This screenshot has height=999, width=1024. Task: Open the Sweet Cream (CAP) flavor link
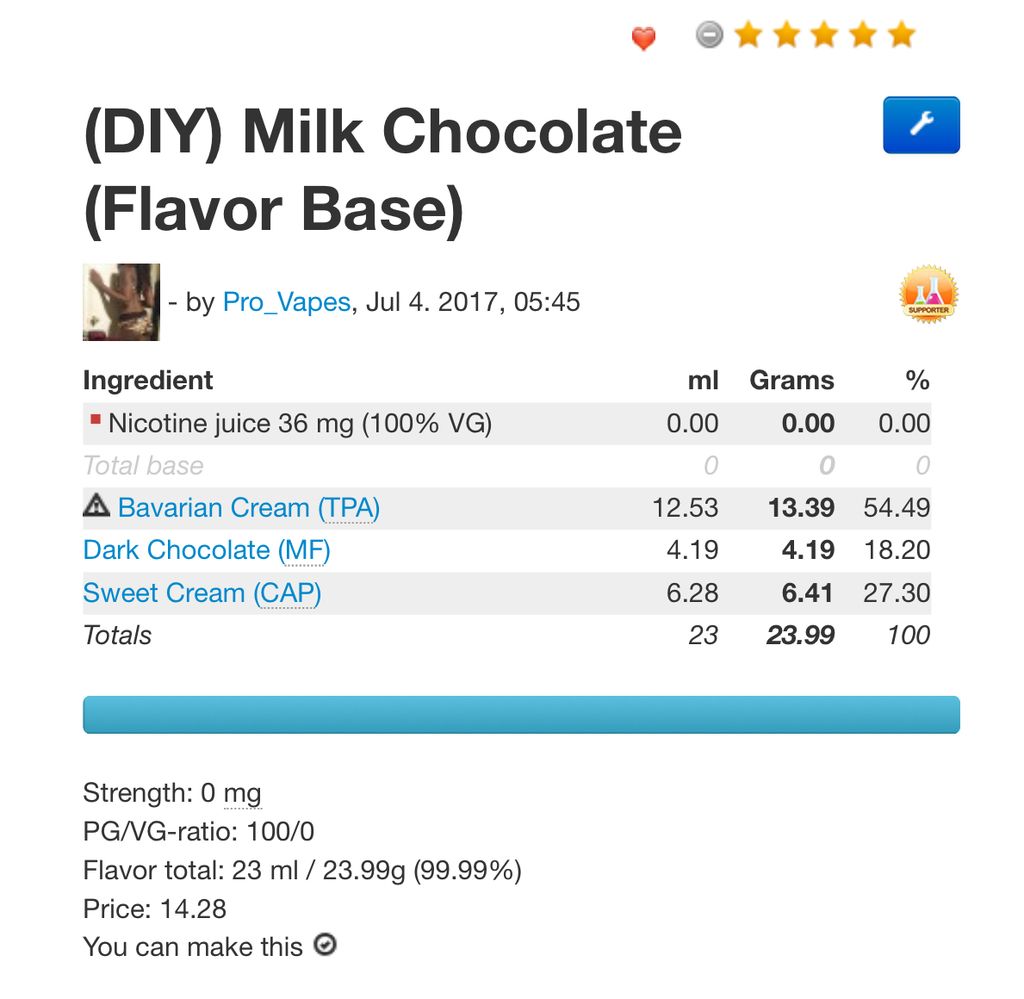202,594
